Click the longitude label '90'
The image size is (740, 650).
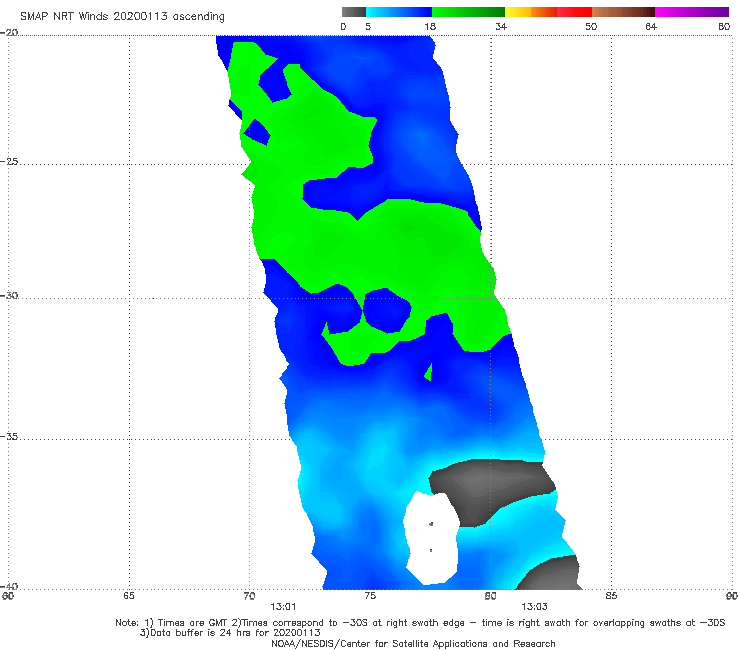[x=732, y=596]
